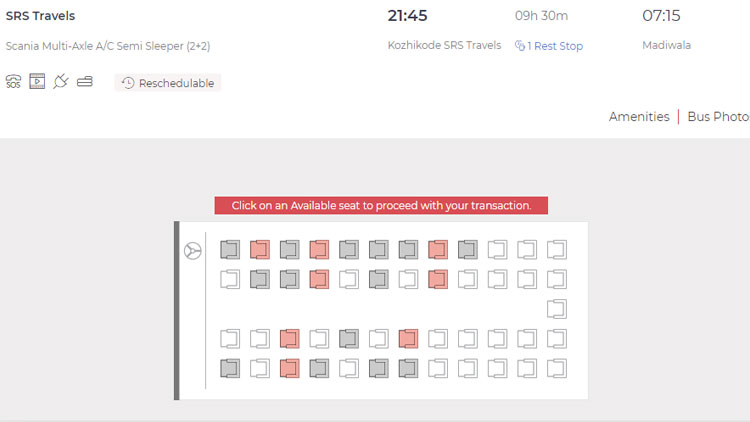750x422 pixels.
Task: Click the SRS Travels operator name
Action: (40, 16)
